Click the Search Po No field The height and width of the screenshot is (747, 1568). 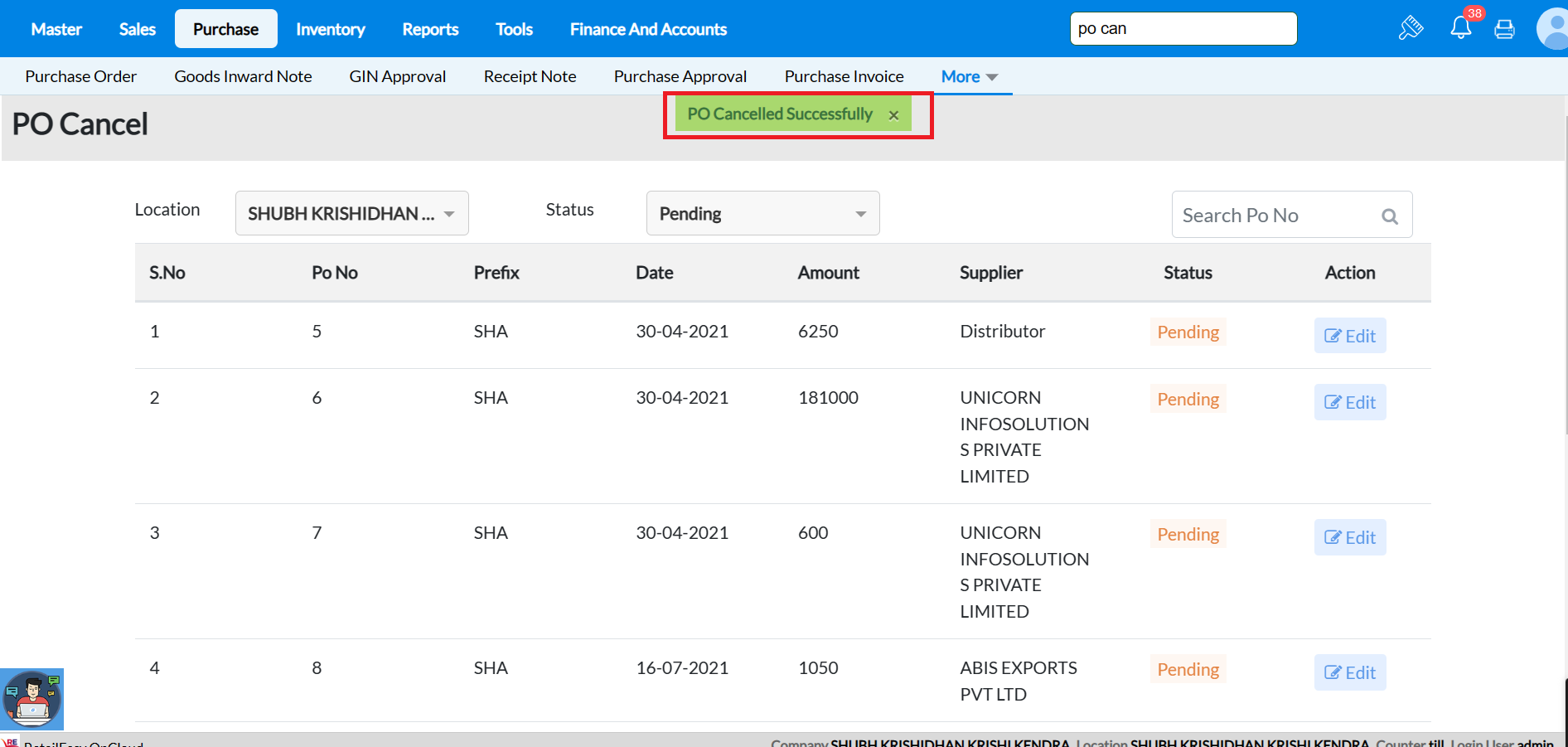coord(1276,216)
